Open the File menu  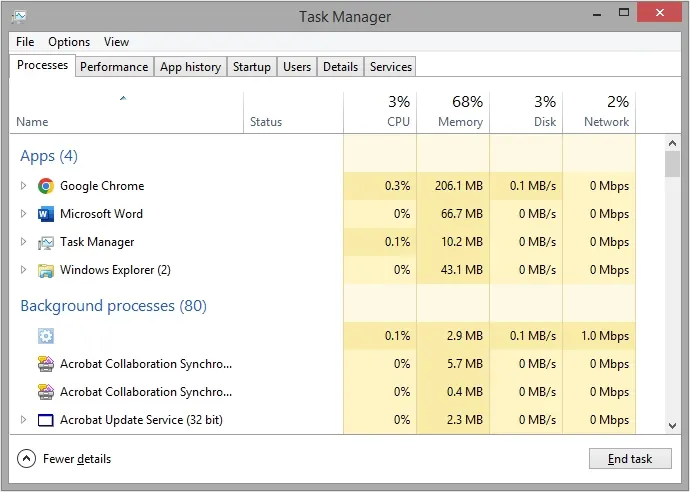click(25, 42)
